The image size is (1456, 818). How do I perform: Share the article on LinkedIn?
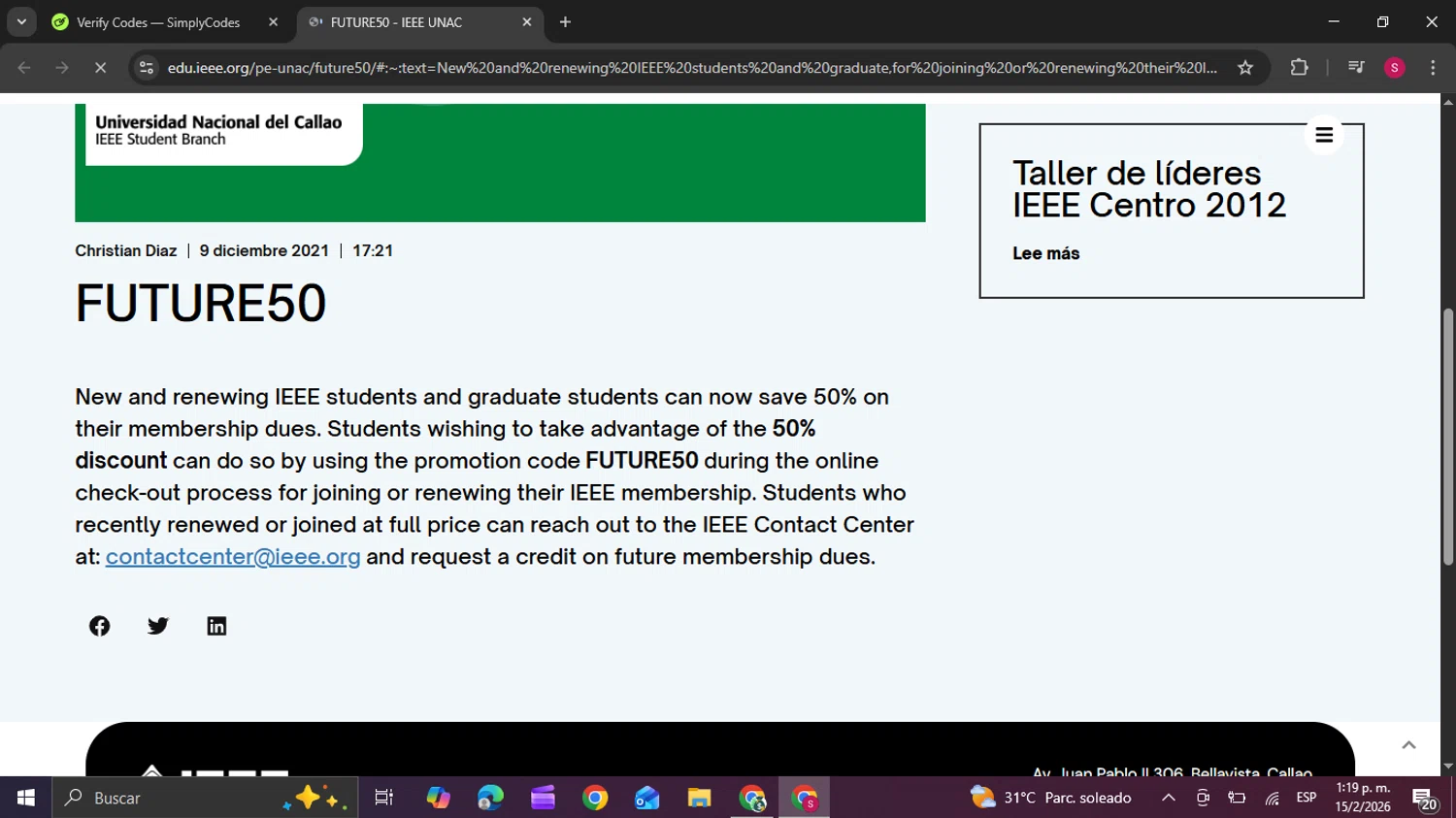coord(216,626)
